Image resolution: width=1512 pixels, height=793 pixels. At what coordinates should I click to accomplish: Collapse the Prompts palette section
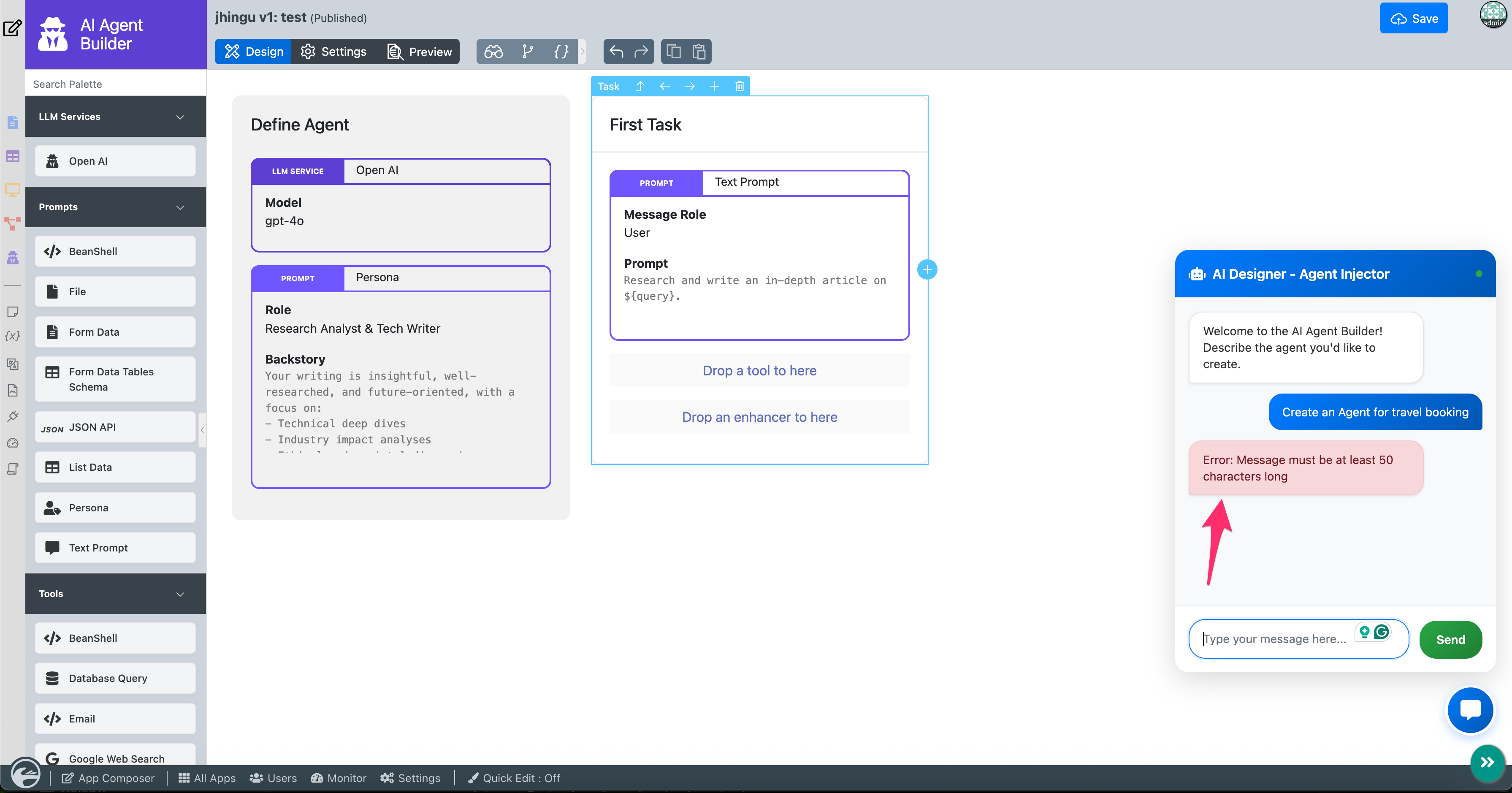pos(116,207)
